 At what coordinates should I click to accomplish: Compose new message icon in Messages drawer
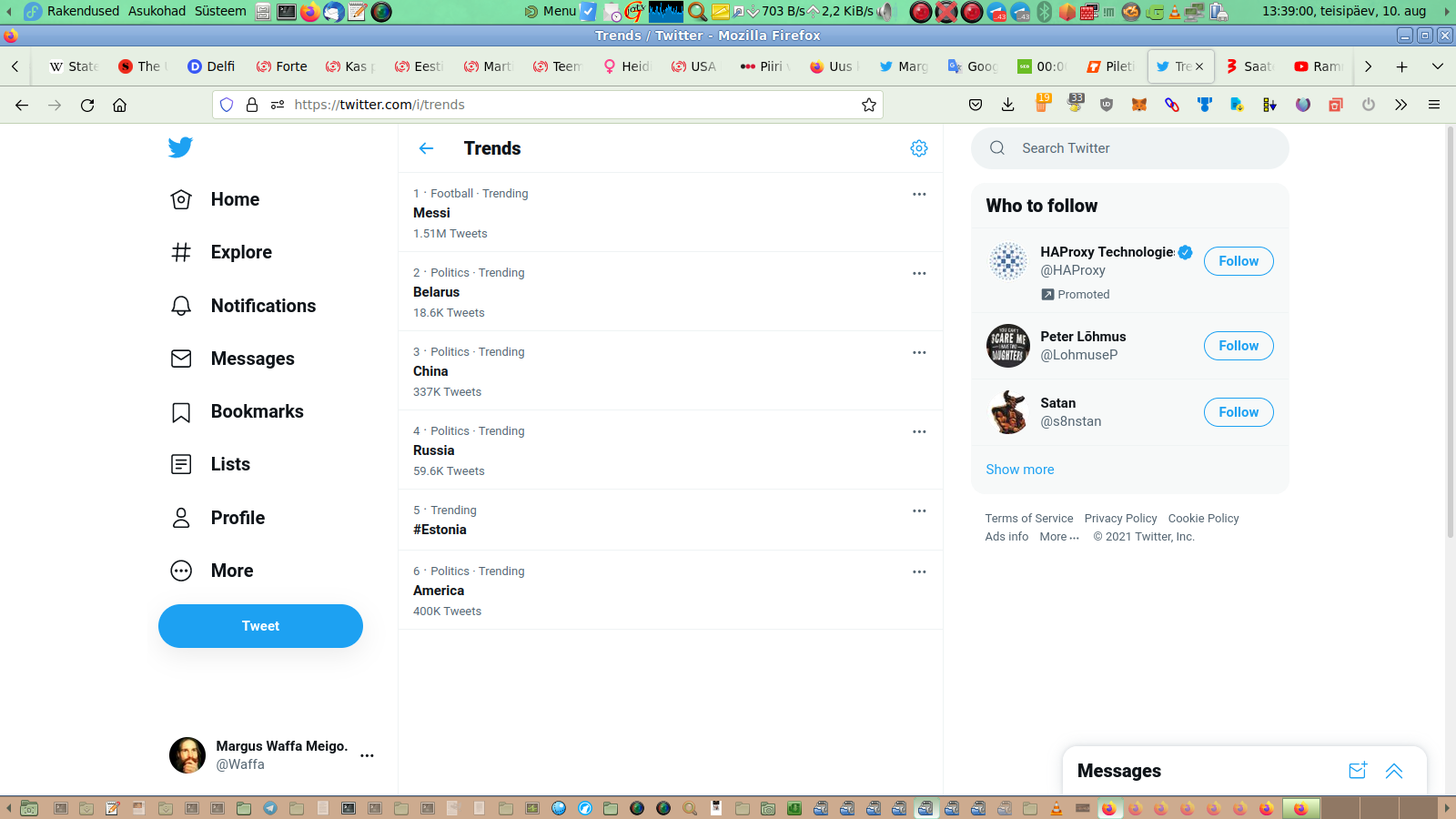pyautogui.click(x=1358, y=771)
